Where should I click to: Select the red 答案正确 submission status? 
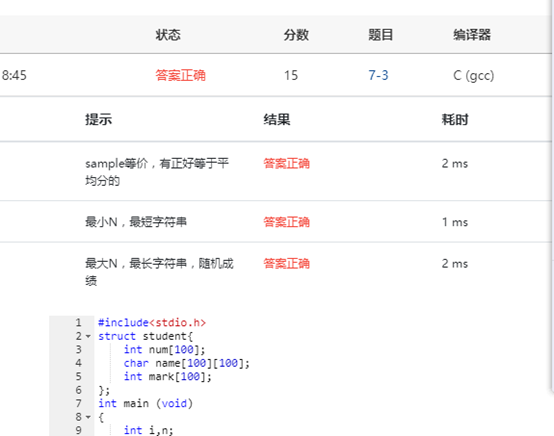pos(180,75)
